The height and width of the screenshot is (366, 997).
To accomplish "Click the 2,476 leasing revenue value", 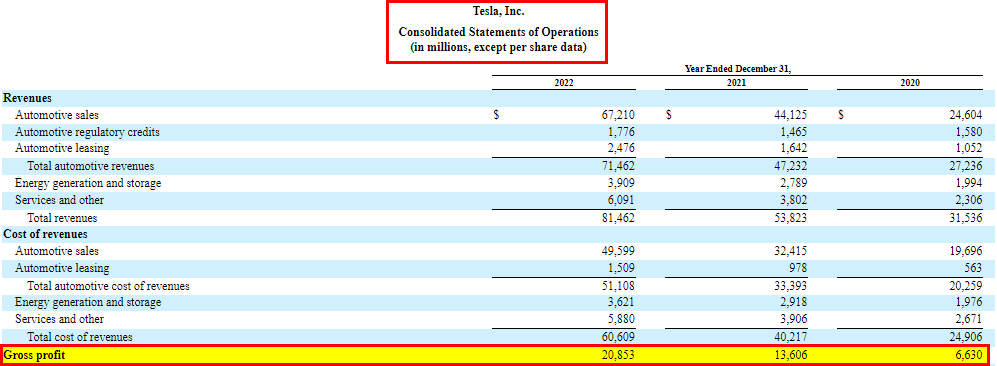I will tap(622, 149).
